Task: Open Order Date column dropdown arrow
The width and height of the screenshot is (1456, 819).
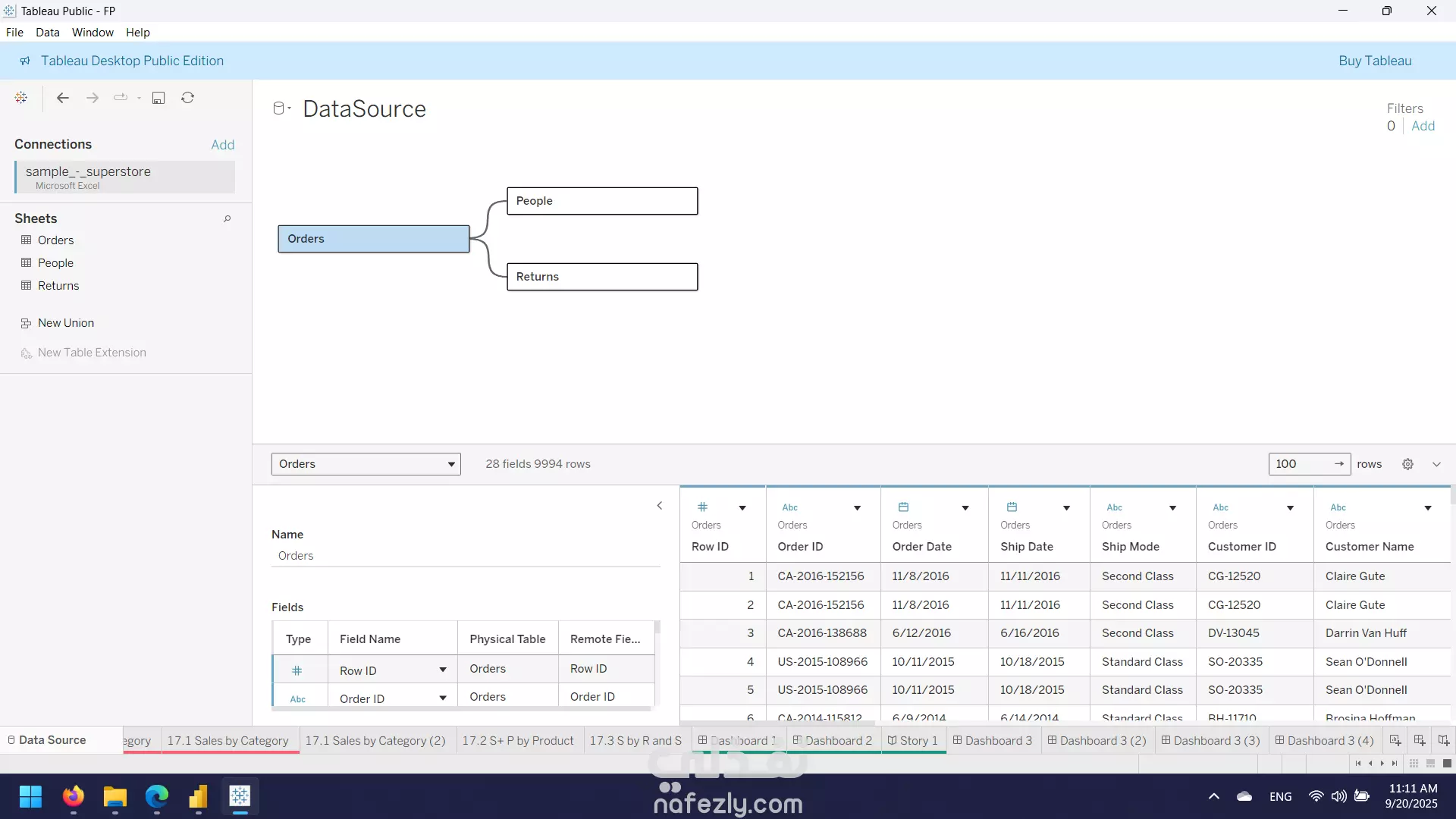Action: pyautogui.click(x=965, y=508)
